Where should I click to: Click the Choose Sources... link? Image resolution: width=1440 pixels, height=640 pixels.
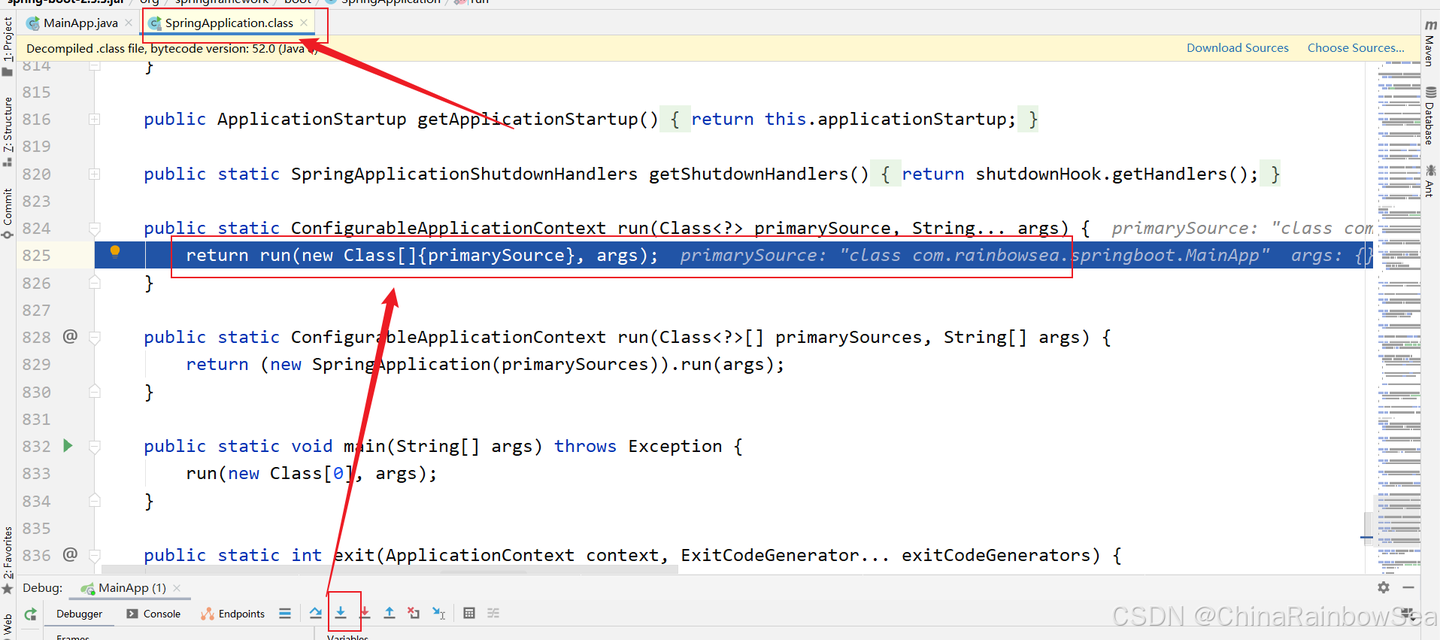tap(1356, 48)
